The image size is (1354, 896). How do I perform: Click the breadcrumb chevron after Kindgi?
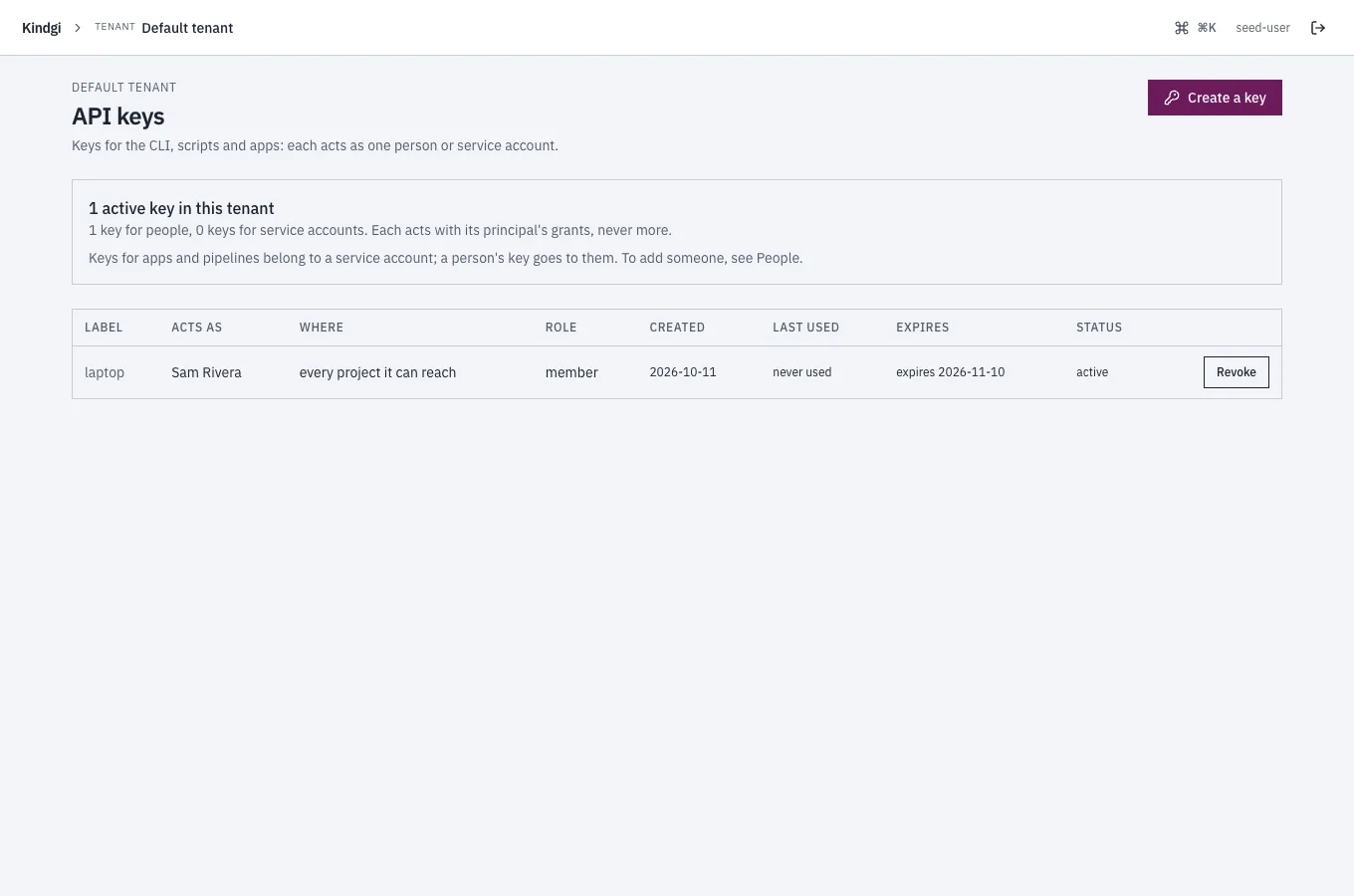pos(78,28)
